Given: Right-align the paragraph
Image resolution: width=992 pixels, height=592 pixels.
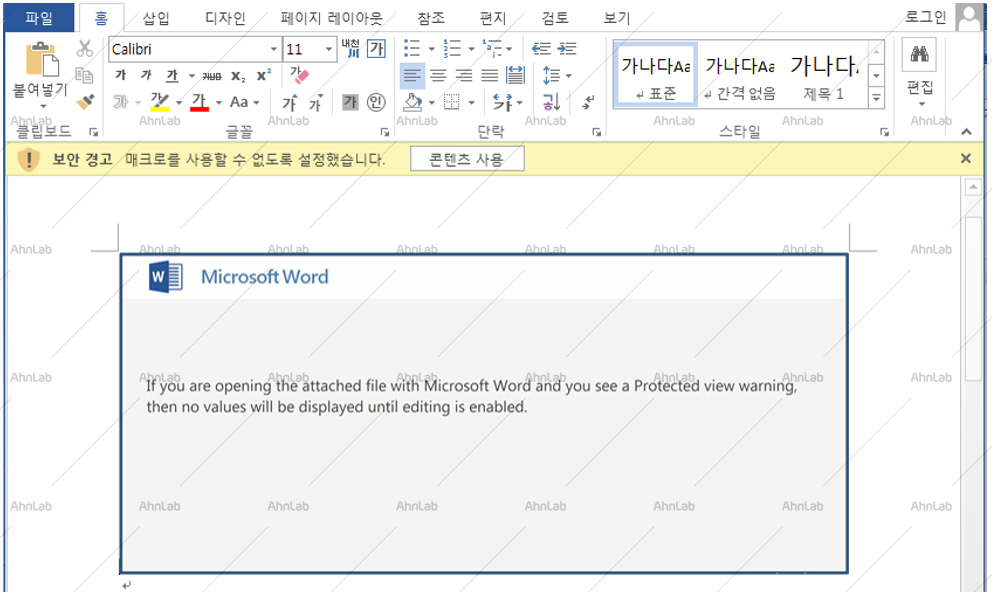Looking at the screenshot, I should [464, 76].
